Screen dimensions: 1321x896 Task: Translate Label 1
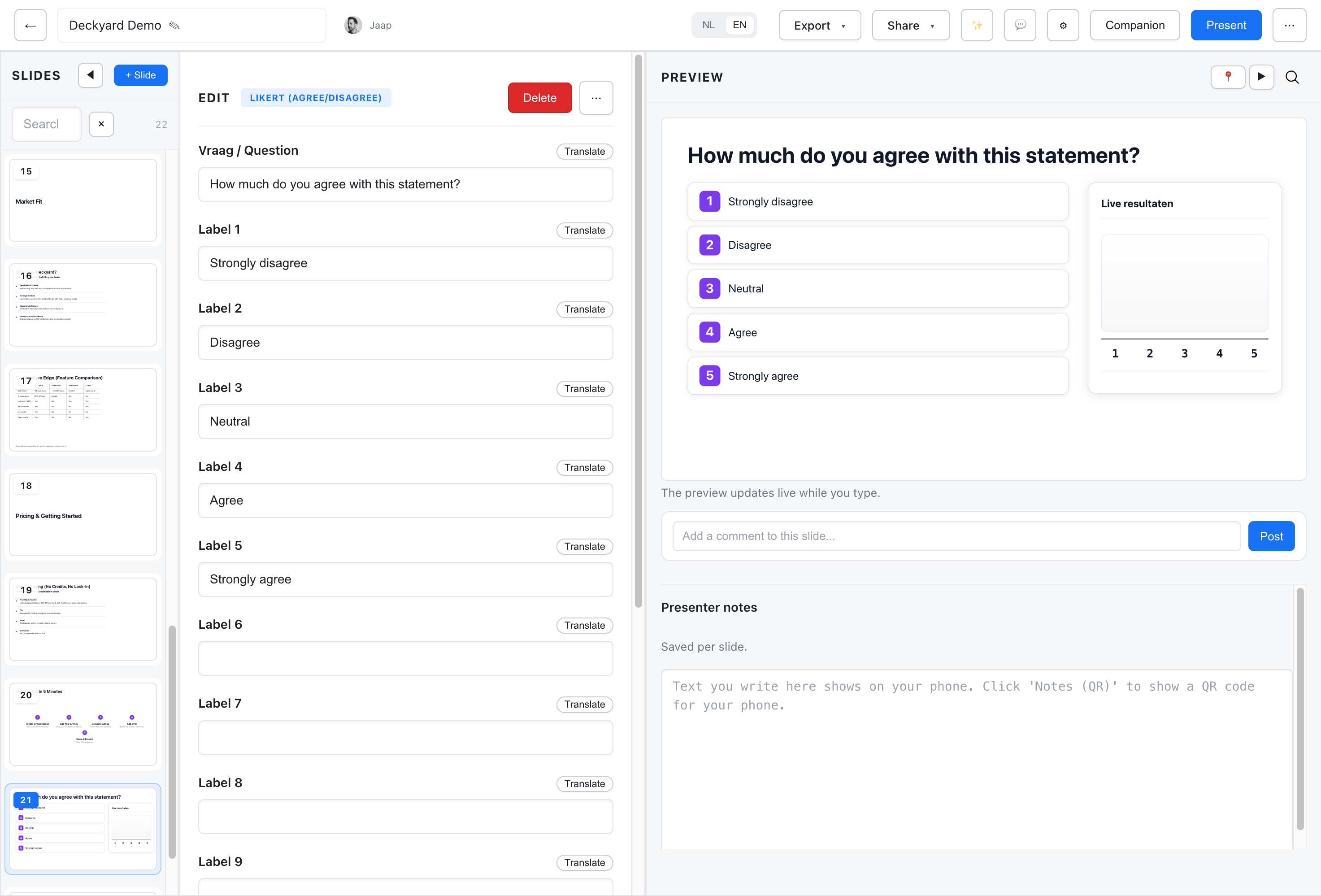pyautogui.click(x=584, y=230)
